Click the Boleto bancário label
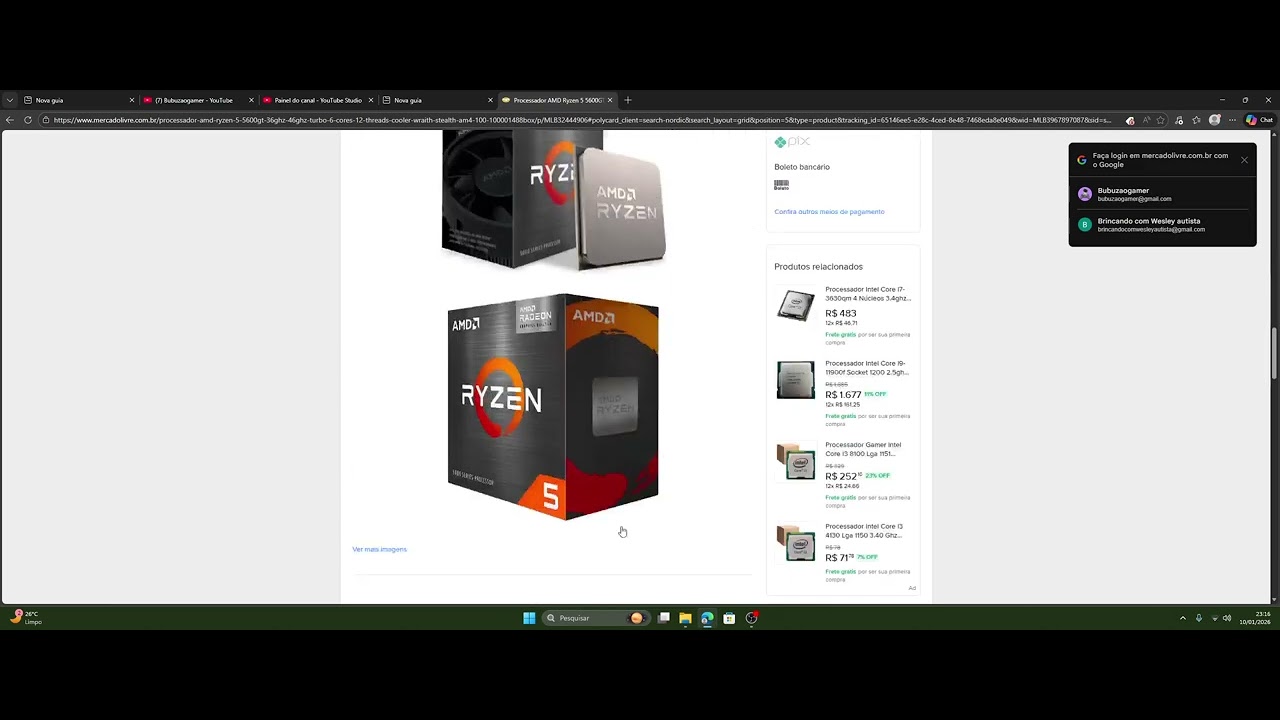Viewport: 1280px width, 720px height. (x=802, y=167)
